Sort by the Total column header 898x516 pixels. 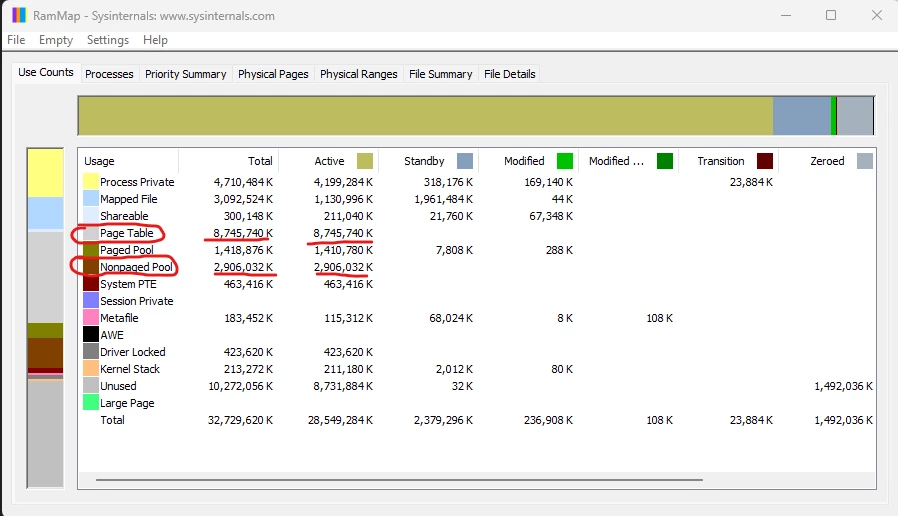tap(229, 161)
